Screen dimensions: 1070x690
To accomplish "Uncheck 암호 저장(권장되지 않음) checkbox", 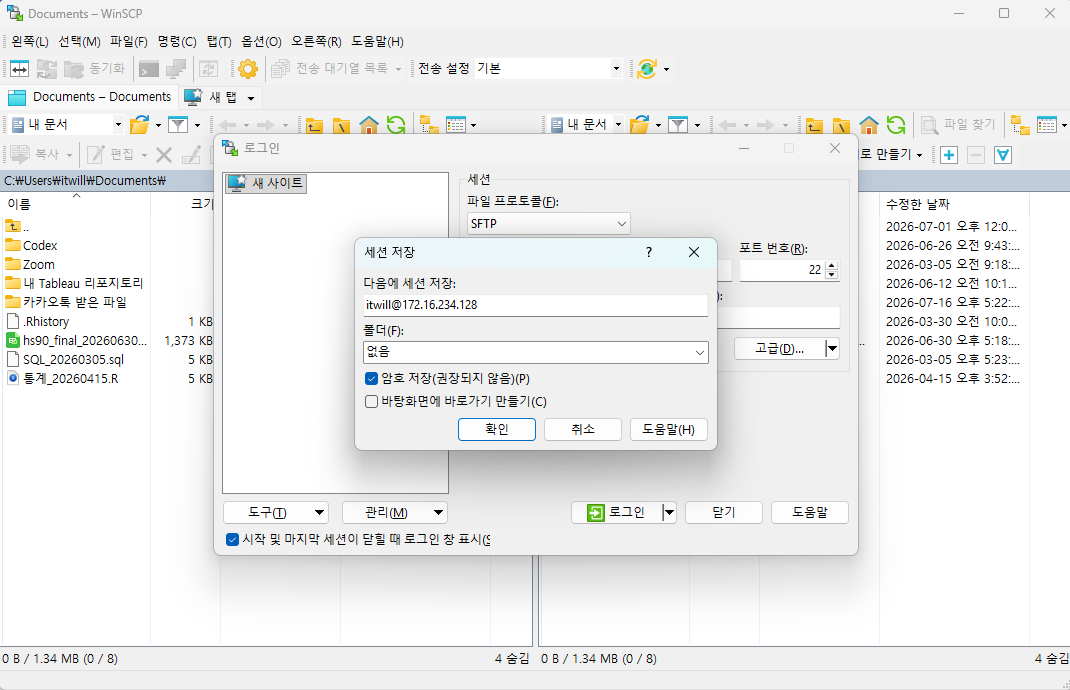I will (x=371, y=379).
